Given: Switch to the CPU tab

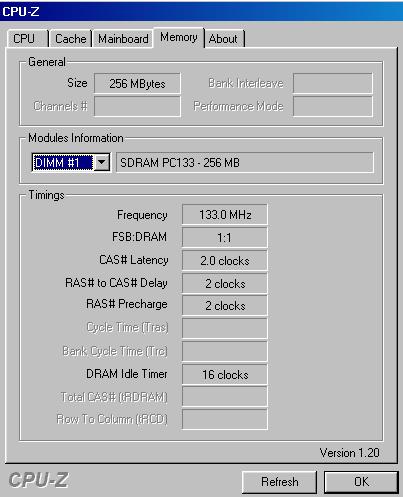Looking at the screenshot, I should click(28, 39).
